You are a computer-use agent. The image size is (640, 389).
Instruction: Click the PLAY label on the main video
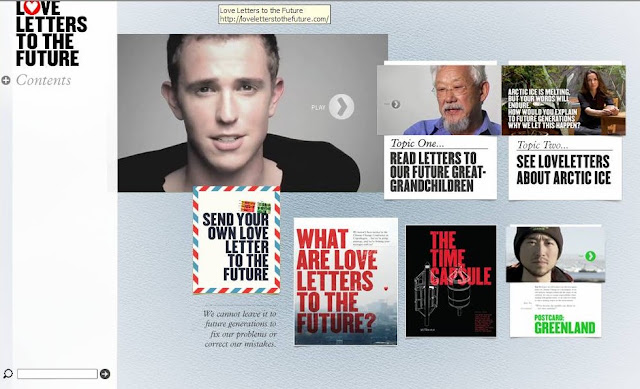[x=318, y=108]
